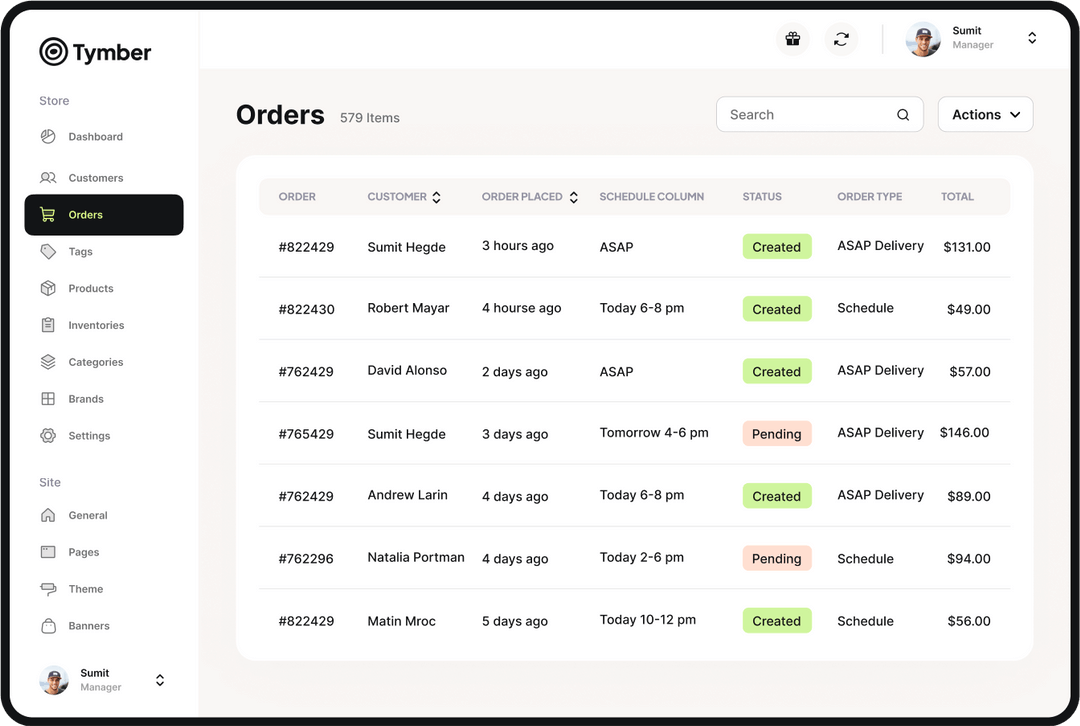The width and height of the screenshot is (1080, 726).
Task: Open the Banners page
Action: click(48, 625)
